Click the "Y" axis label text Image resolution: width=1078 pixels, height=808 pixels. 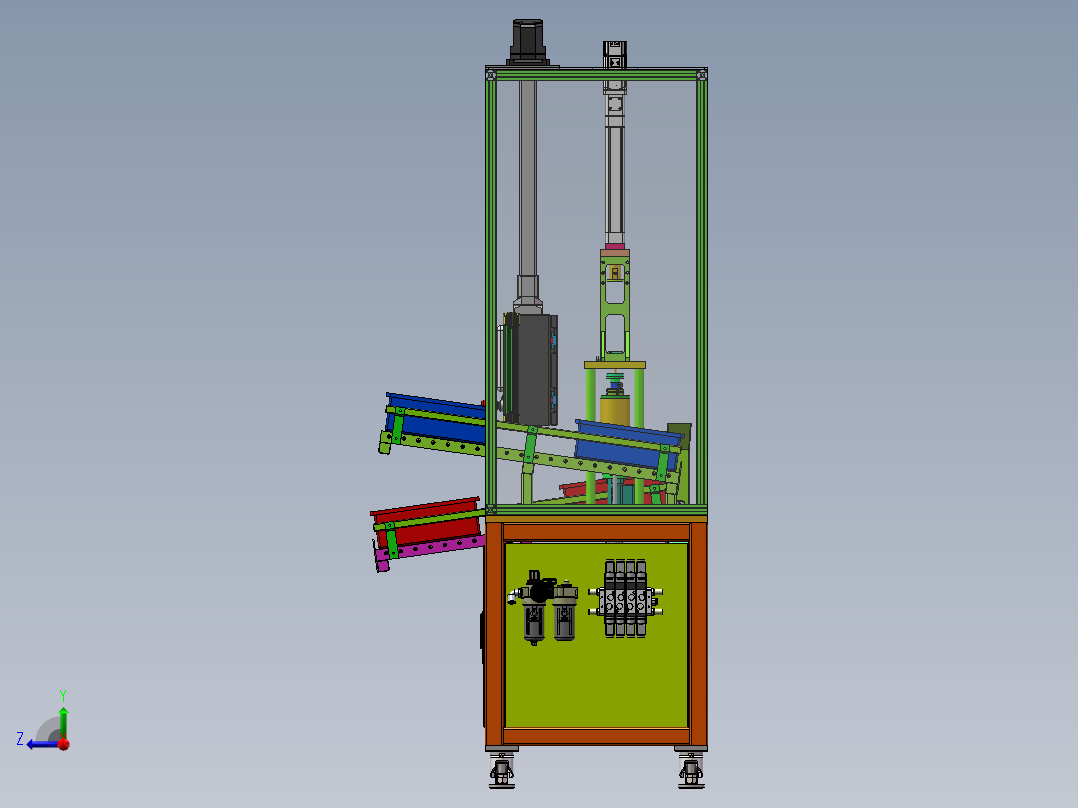tap(63, 696)
